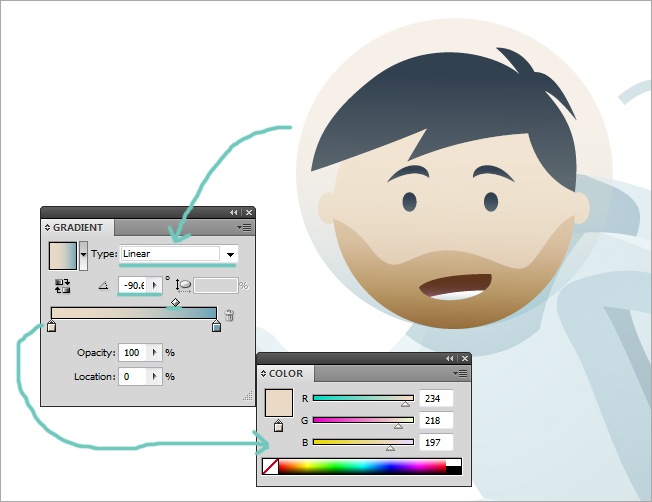
Task: Delete stop using trash icon
Action: (229, 315)
